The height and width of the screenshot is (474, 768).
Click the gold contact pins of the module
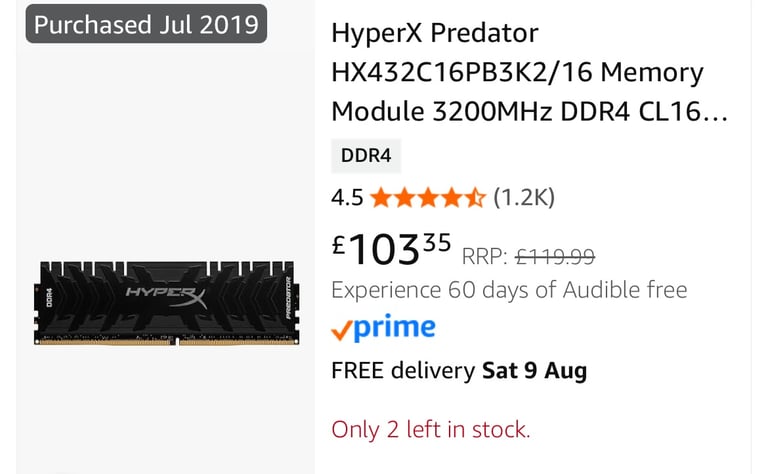(x=167, y=342)
